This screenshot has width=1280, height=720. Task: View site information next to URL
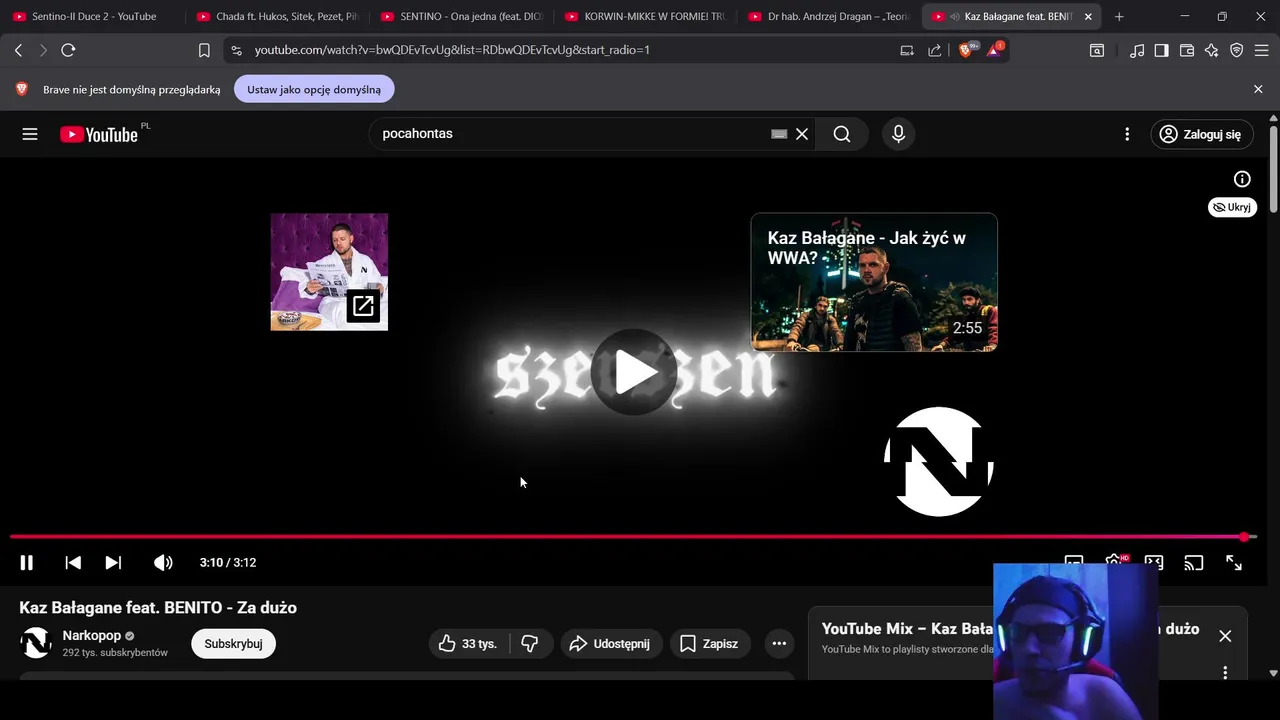(x=235, y=50)
